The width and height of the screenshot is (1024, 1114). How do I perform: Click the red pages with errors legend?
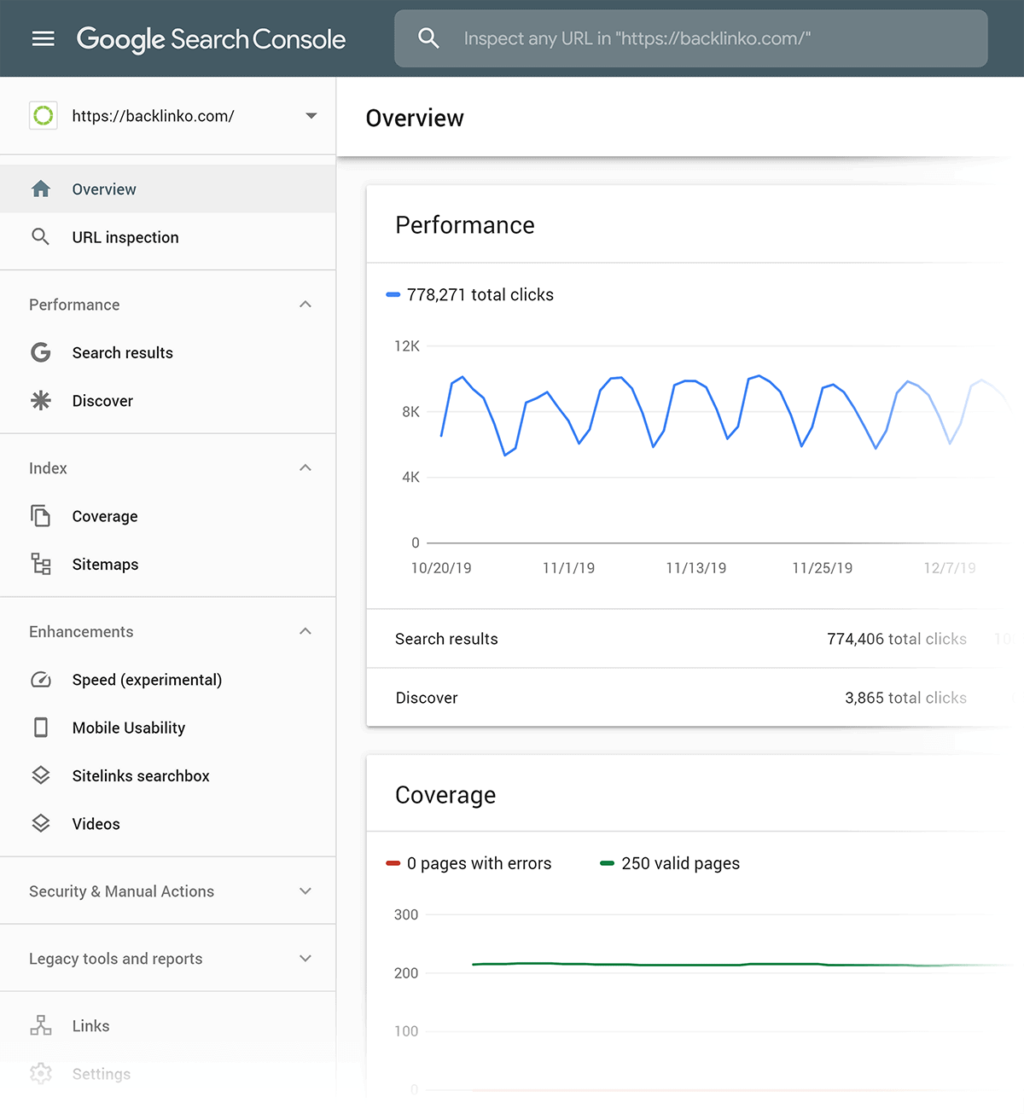click(x=469, y=864)
